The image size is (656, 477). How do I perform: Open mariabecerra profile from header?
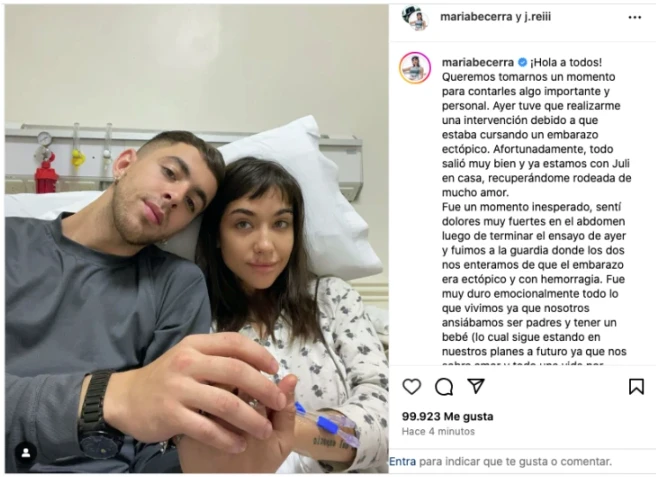(x=476, y=17)
